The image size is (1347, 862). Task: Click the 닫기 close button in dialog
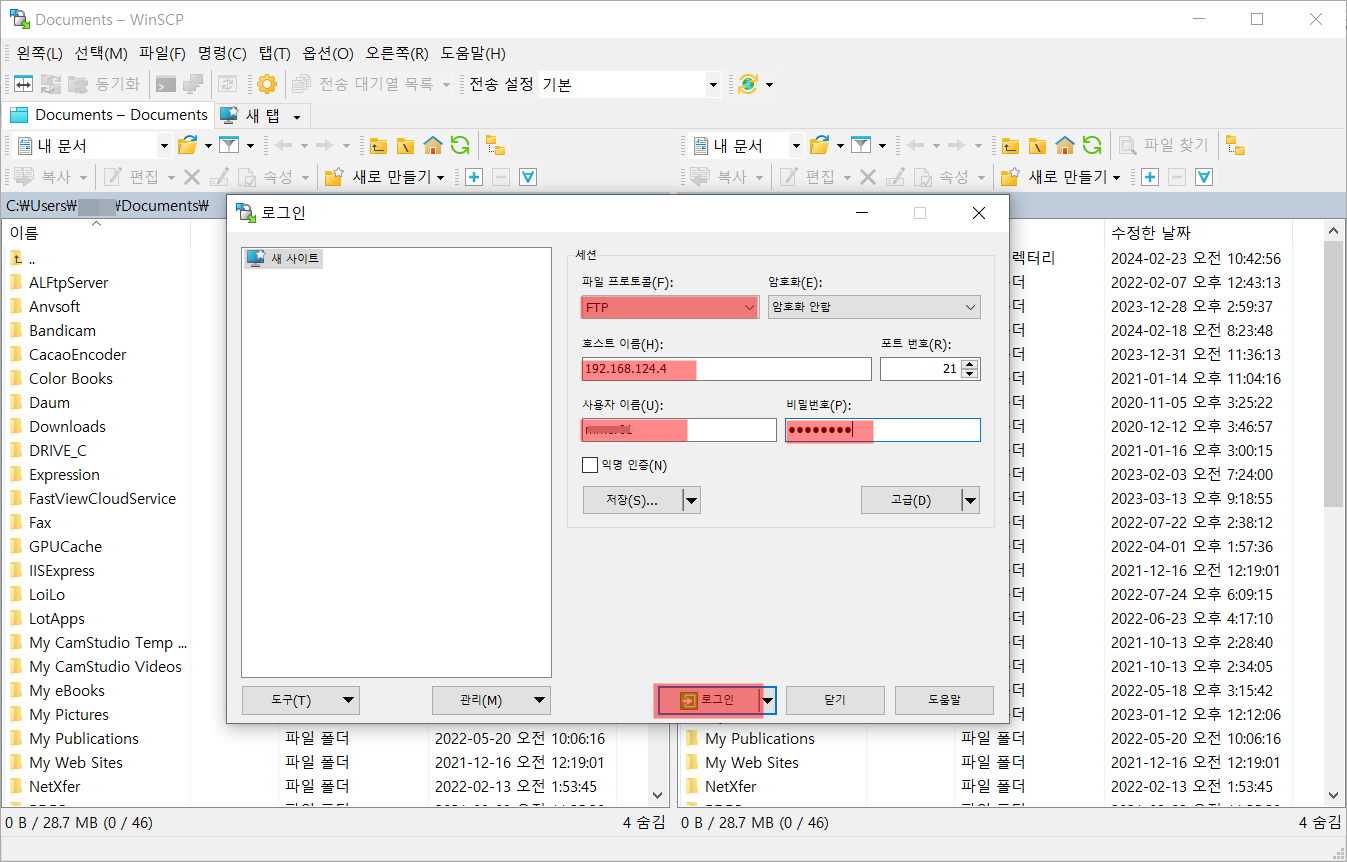[835, 701]
